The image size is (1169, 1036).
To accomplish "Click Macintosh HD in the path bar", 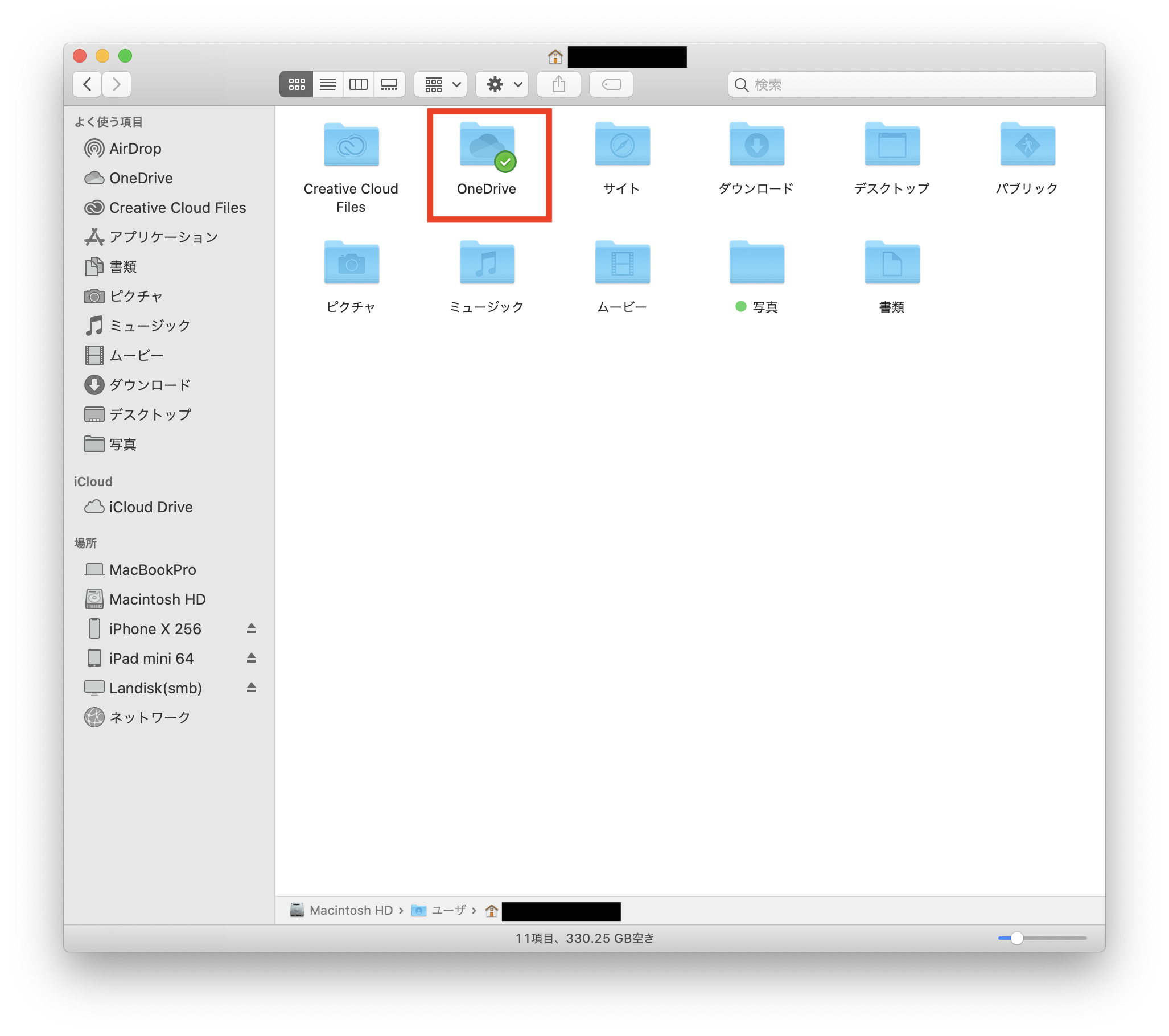I will point(350,910).
